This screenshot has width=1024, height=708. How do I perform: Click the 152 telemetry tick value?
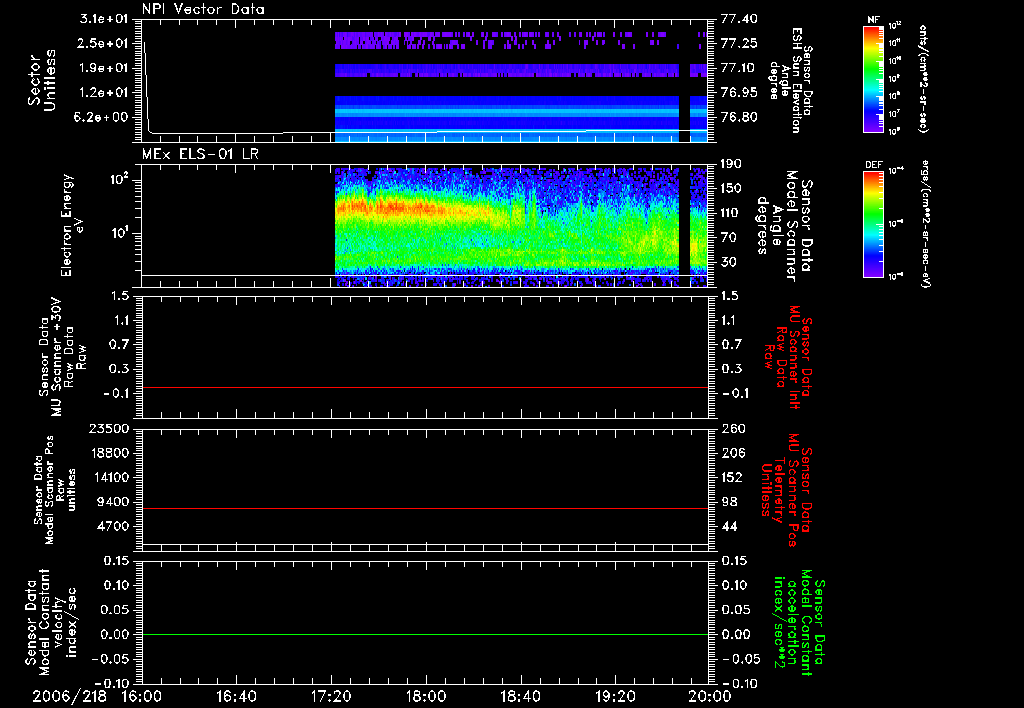pos(733,477)
